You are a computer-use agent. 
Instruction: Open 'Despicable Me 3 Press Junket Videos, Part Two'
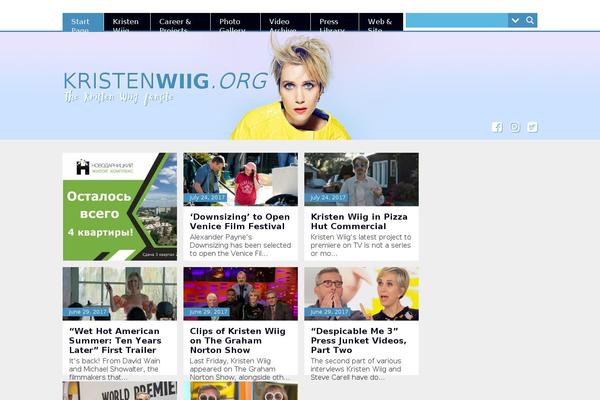click(359, 341)
